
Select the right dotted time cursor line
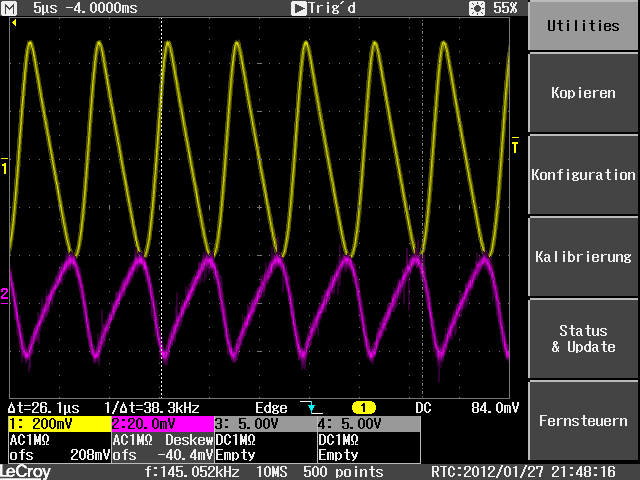(x=422, y=208)
